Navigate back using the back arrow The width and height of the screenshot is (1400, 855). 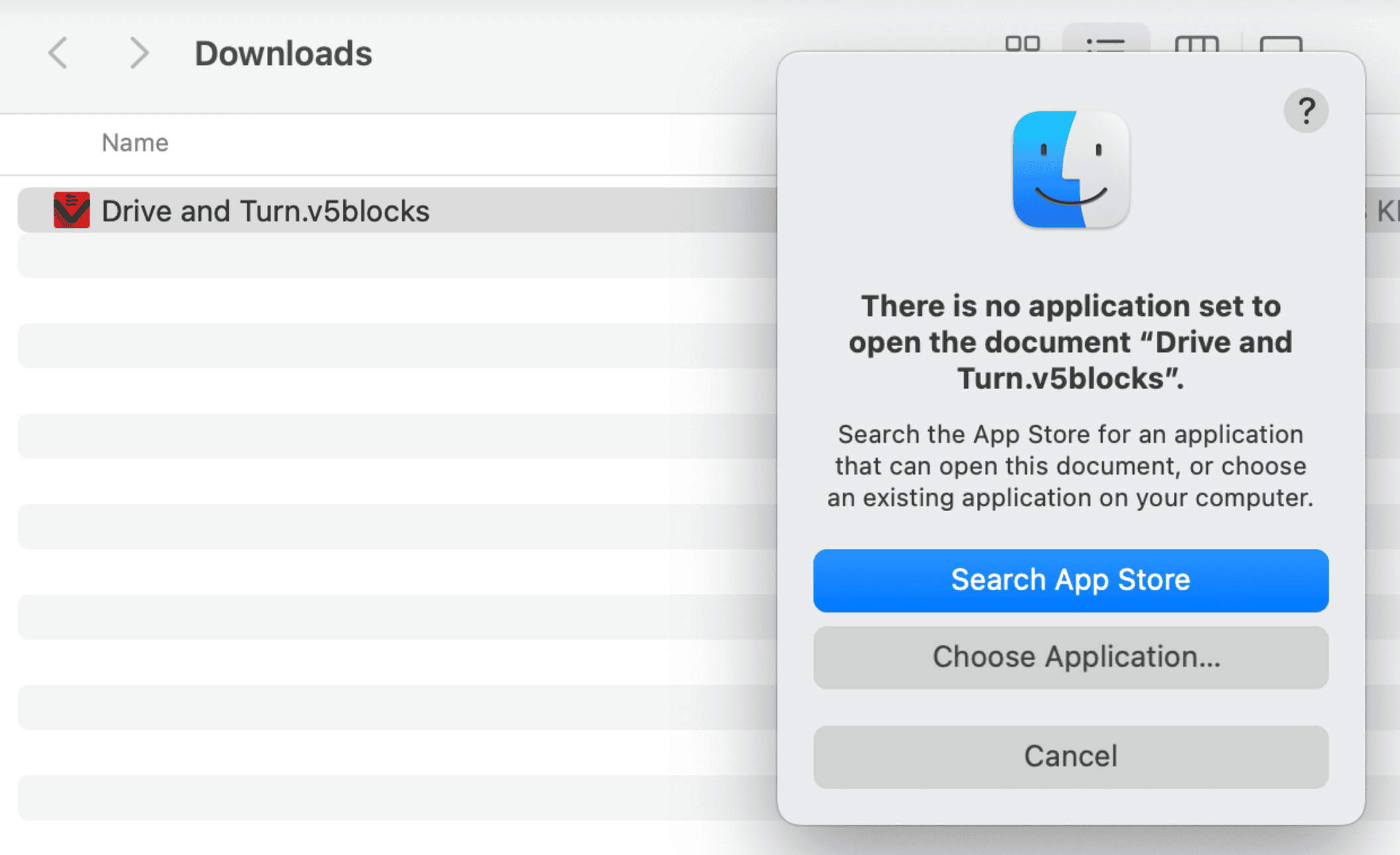58,53
